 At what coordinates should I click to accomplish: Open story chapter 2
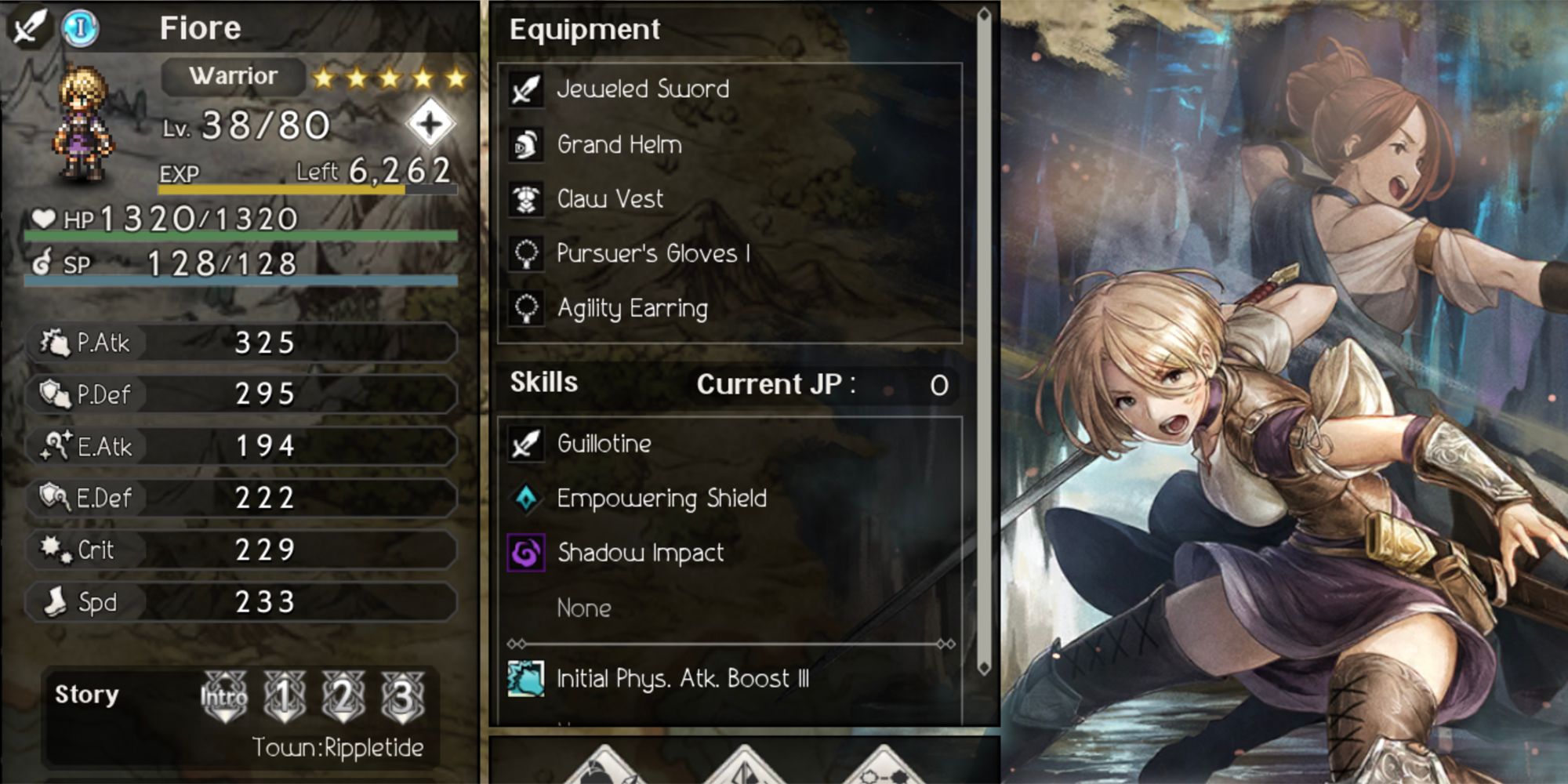[343, 696]
